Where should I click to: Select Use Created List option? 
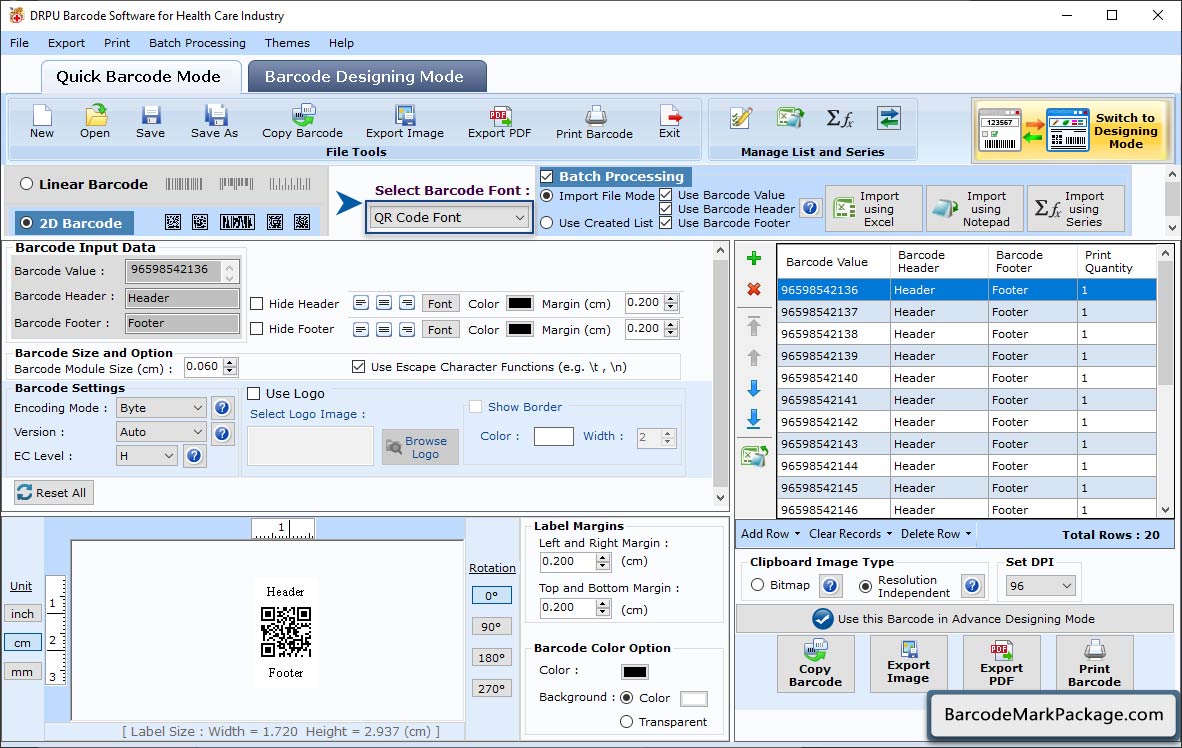[x=547, y=223]
